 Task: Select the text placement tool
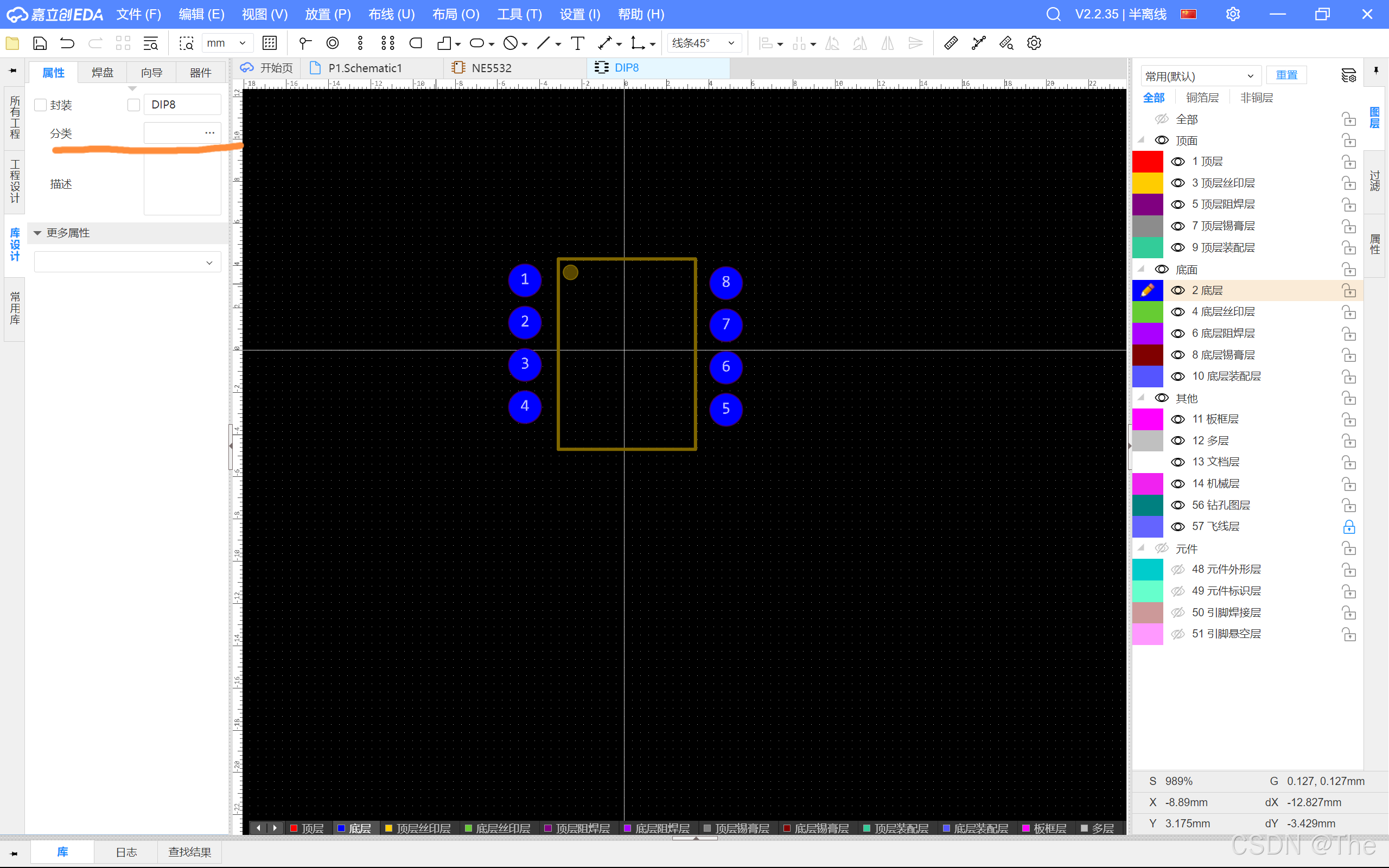tap(577, 43)
